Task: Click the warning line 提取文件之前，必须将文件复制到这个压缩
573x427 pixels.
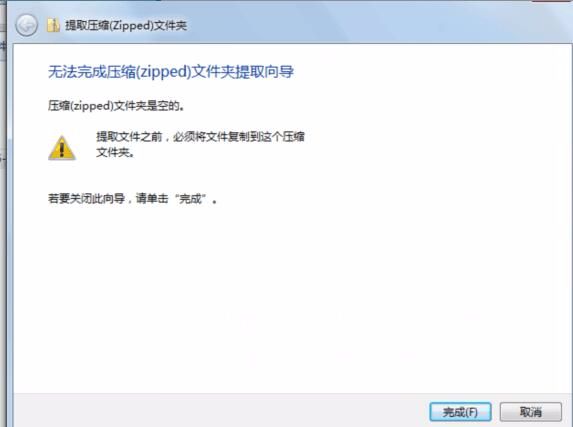Action: [200, 137]
